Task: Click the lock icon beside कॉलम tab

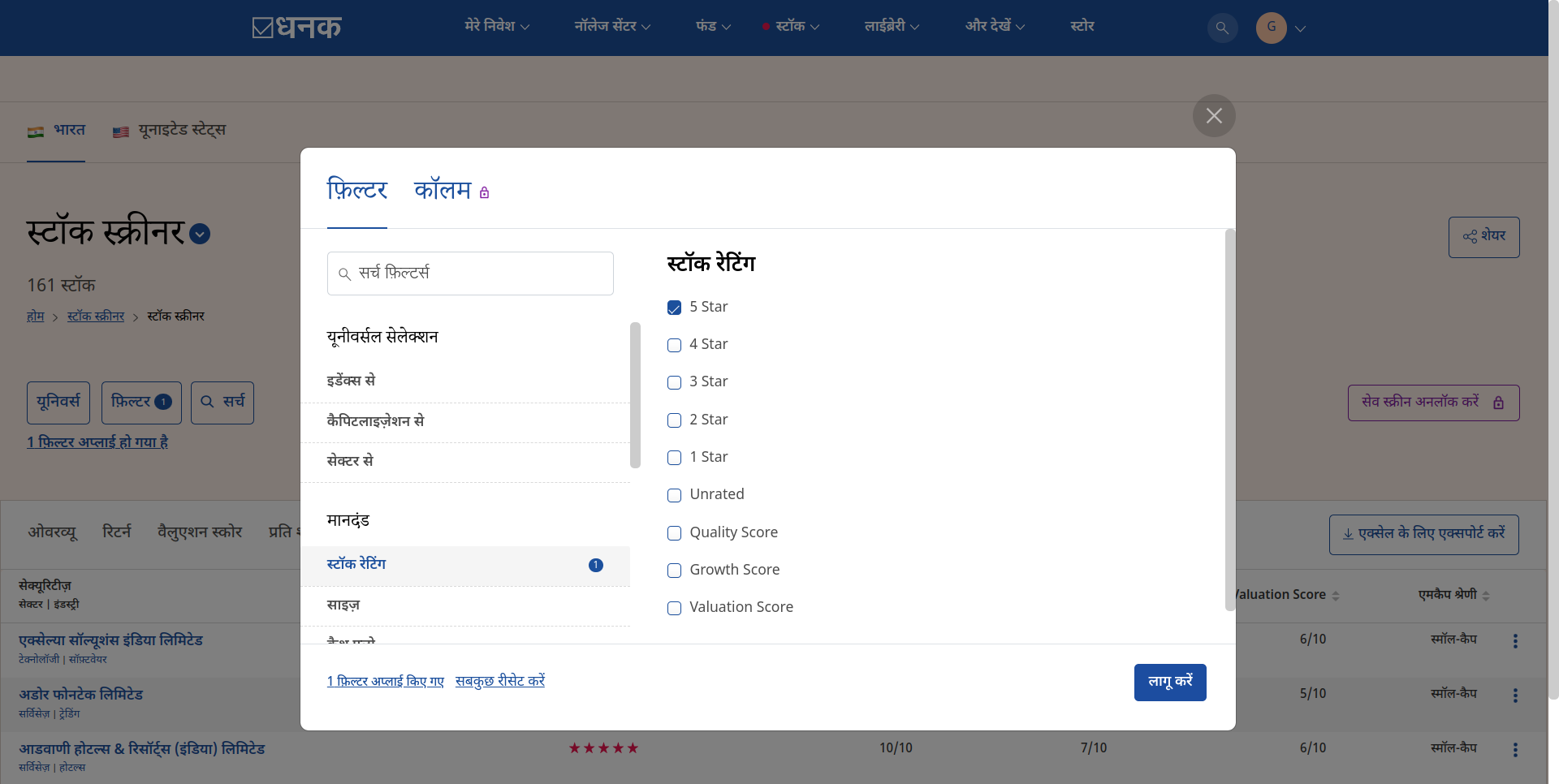Action: (485, 193)
